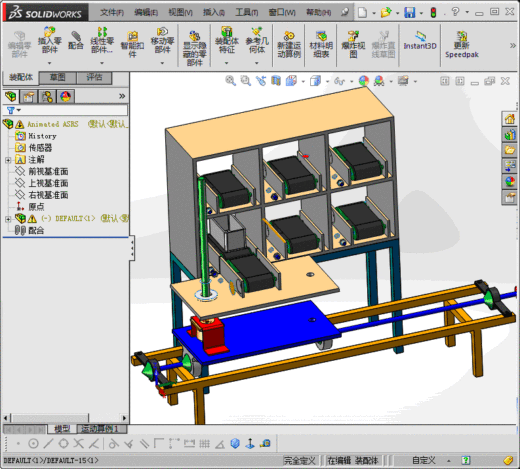Click right arrow of feature tree horizontal scrollbar
Screen dimensions: 520x469
[x=124, y=418]
